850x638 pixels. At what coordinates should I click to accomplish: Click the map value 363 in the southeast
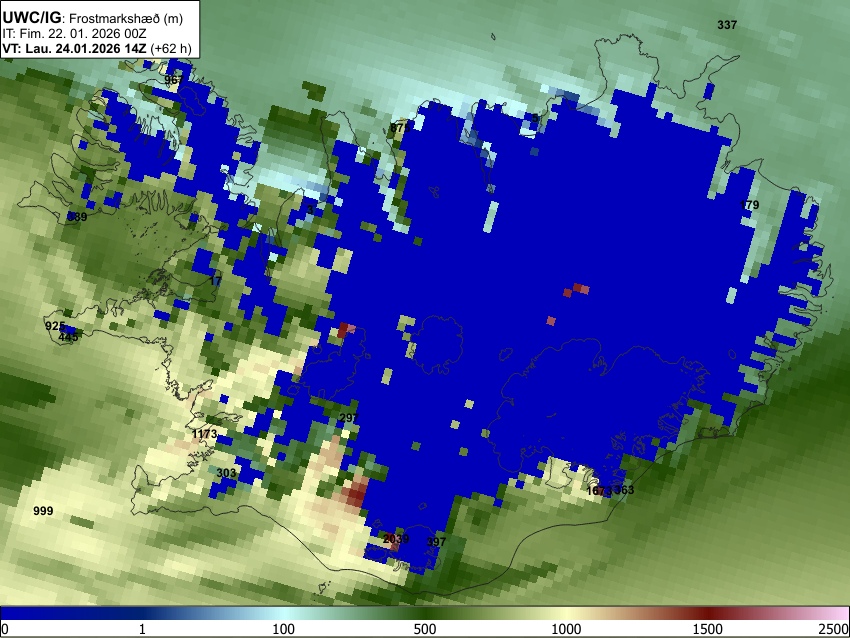[624, 490]
